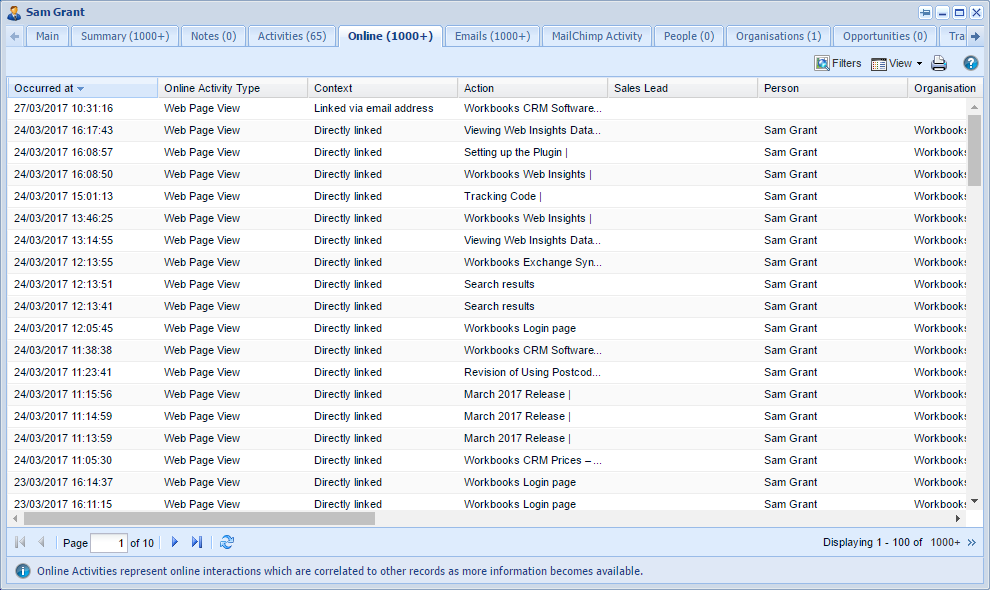
Task: Go to the first page of results
Action: [x=20, y=542]
